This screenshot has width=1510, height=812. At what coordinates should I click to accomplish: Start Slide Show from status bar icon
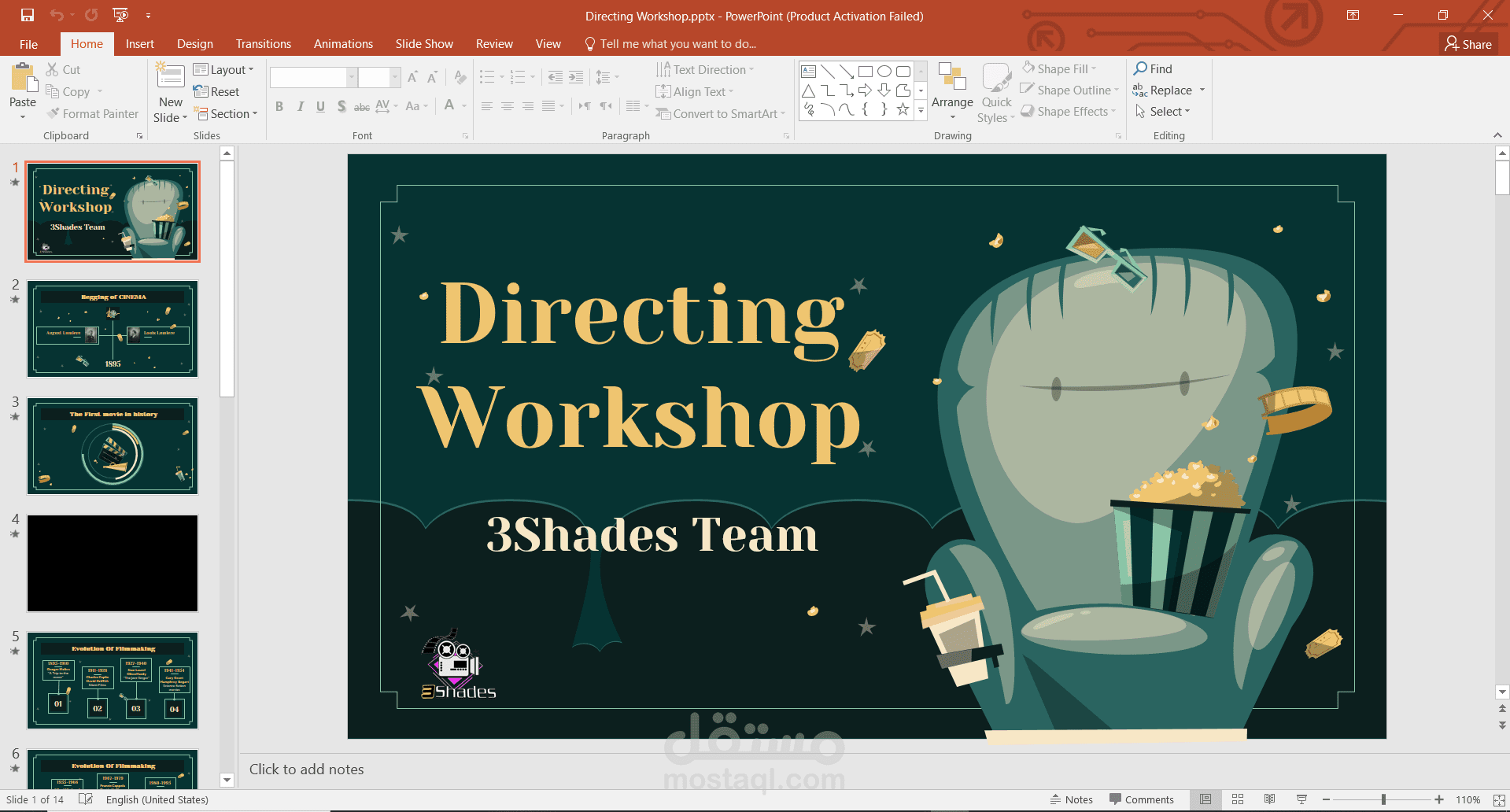click(x=1301, y=799)
